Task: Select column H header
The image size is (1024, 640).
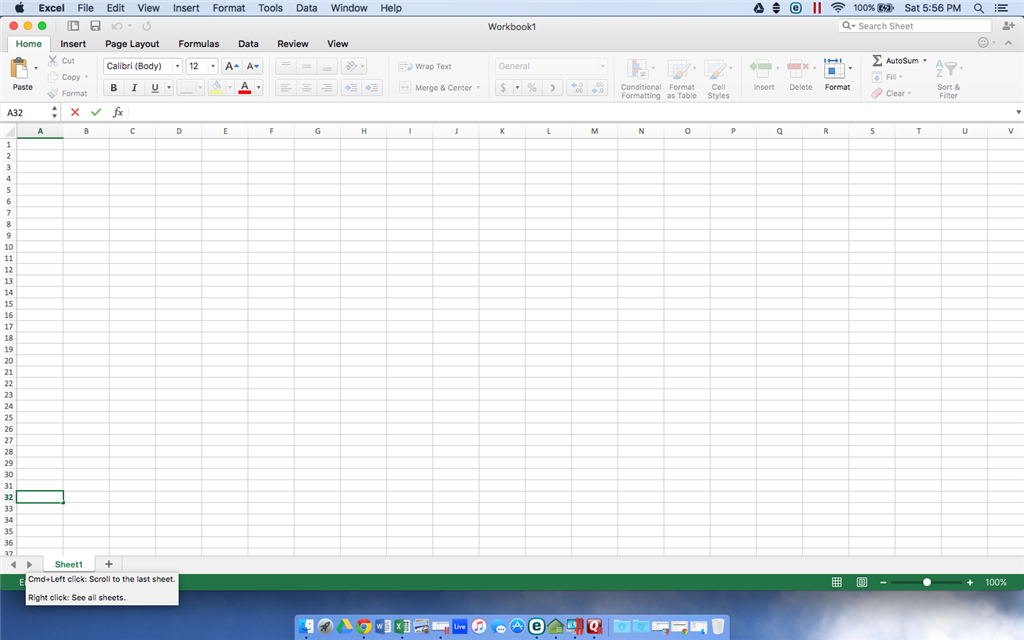Action: click(x=364, y=131)
